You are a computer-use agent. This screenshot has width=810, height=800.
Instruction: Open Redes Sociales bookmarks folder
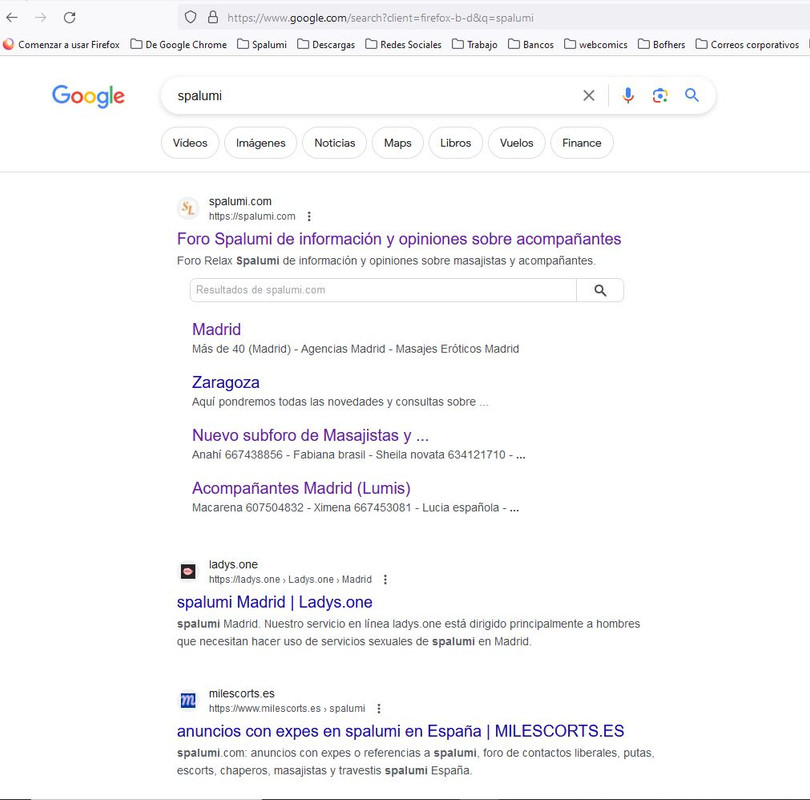click(403, 44)
